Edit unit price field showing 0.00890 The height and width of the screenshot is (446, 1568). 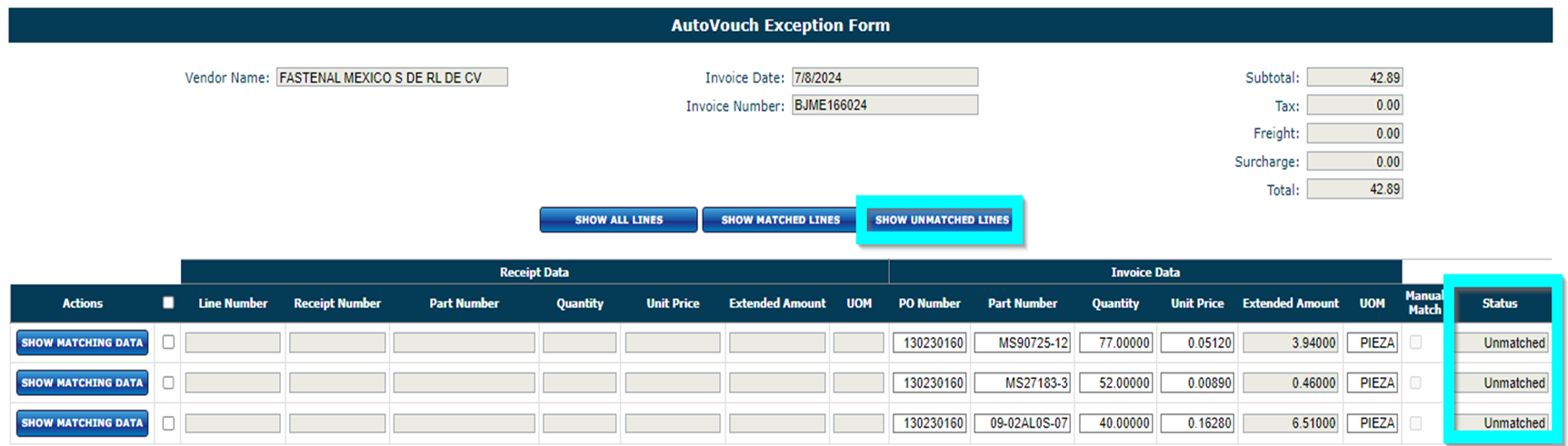click(x=1197, y=382)
